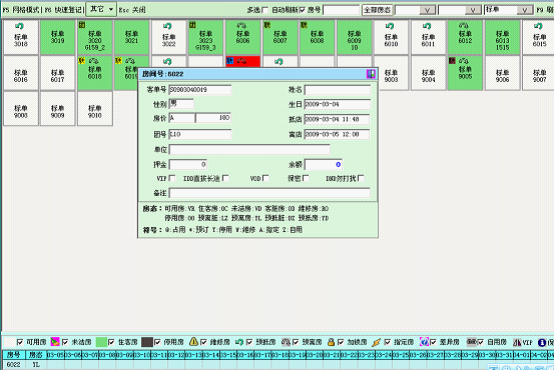Open the 其它 dropdown menu

(101, 9)
